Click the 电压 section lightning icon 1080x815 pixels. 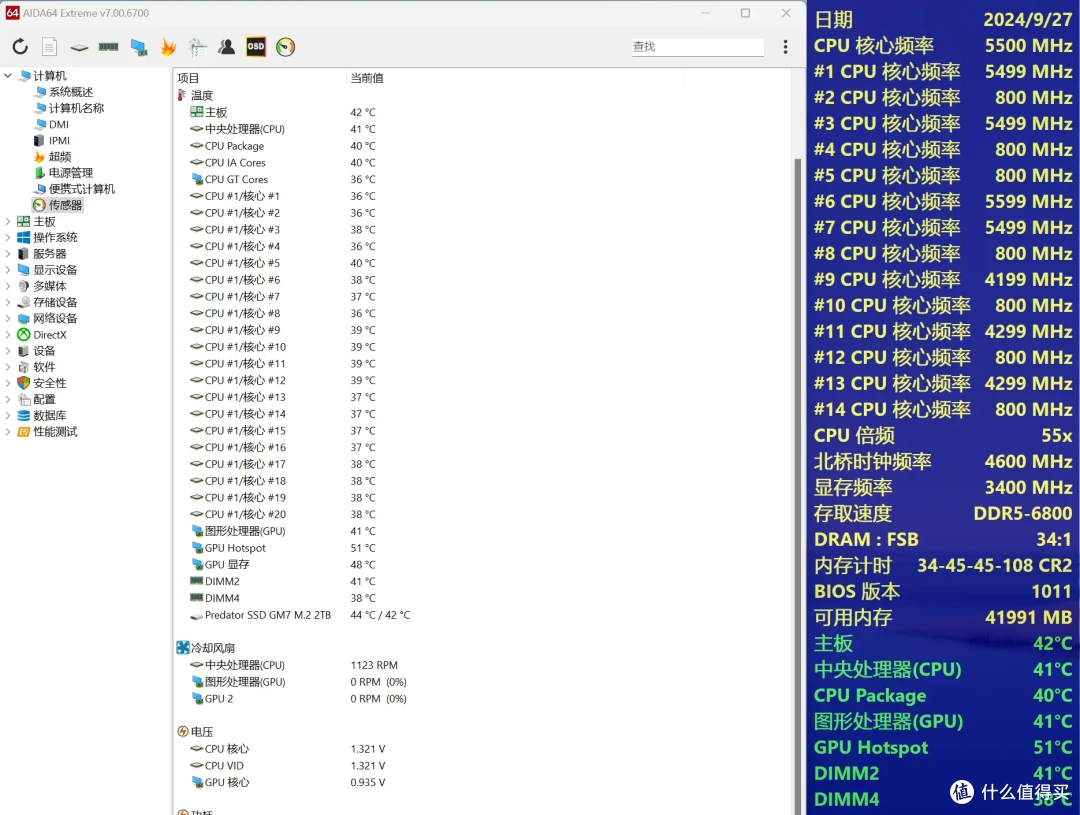[x=183, y=732]
